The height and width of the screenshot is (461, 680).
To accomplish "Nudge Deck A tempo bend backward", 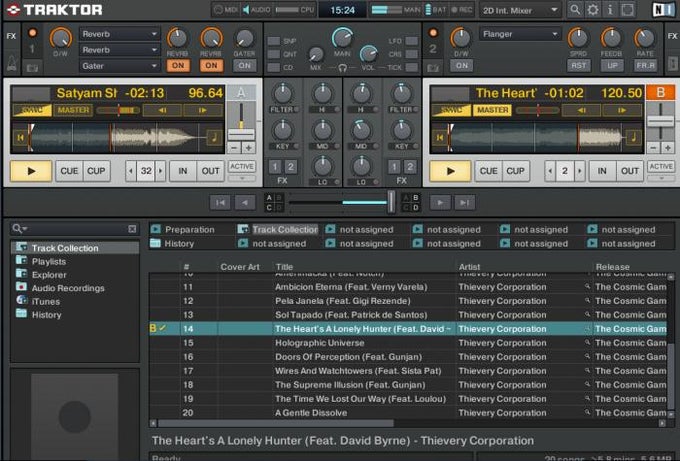I will tap(163, 110).
